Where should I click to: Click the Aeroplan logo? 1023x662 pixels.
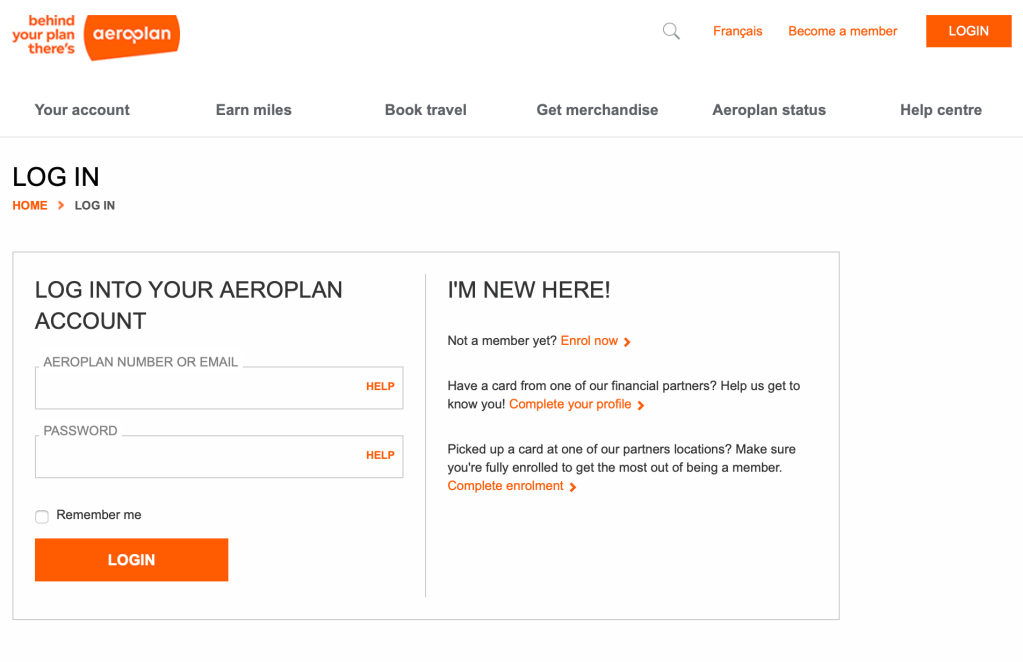tap(131, 35)
